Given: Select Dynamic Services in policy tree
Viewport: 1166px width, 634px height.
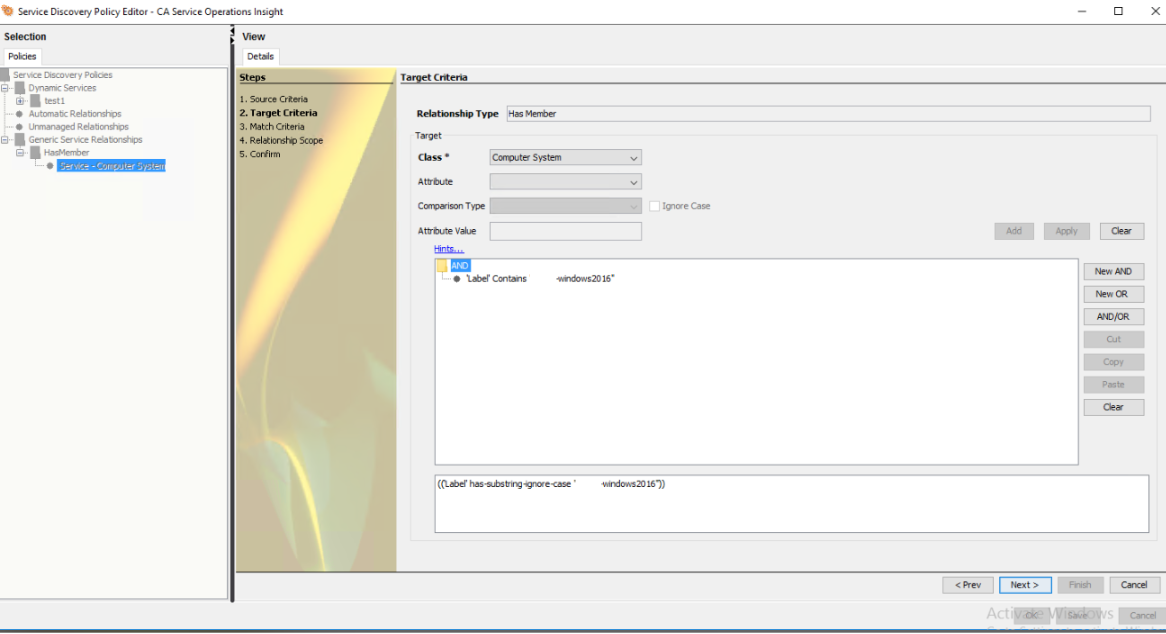Looking at the screenshot, I should [62, 88].
